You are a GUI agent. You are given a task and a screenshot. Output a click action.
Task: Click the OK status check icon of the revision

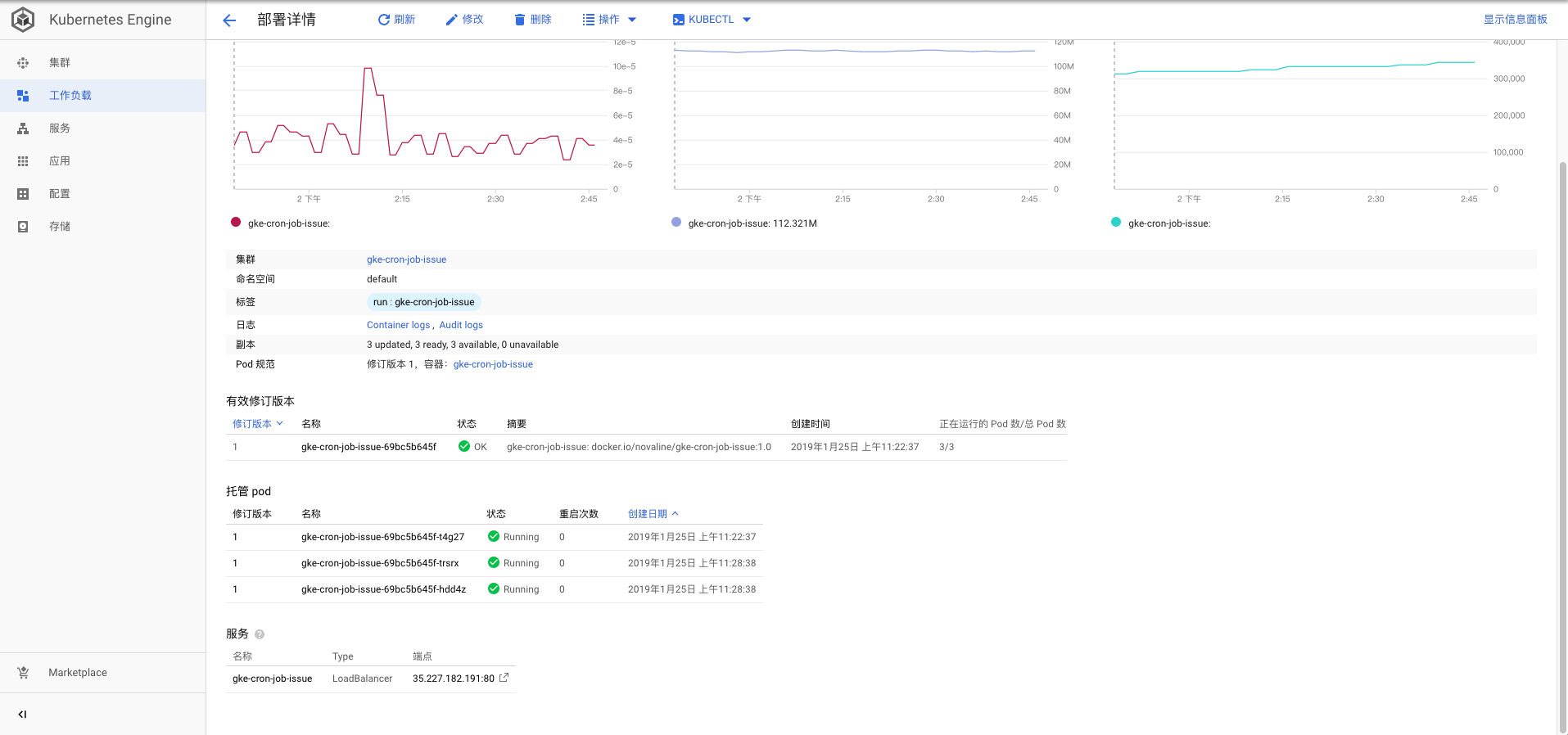point(464,446)
